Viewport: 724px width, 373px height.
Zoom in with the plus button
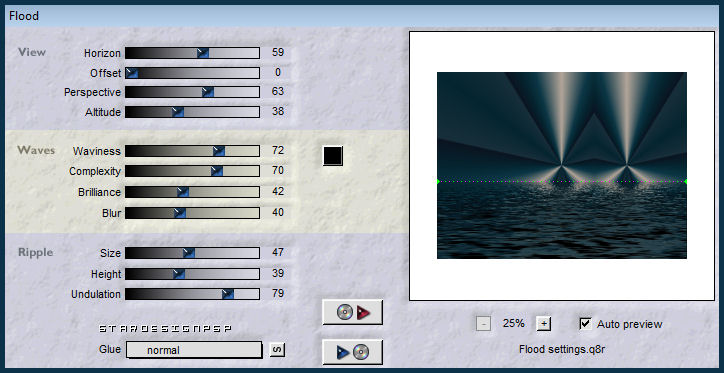coord(543,324)
